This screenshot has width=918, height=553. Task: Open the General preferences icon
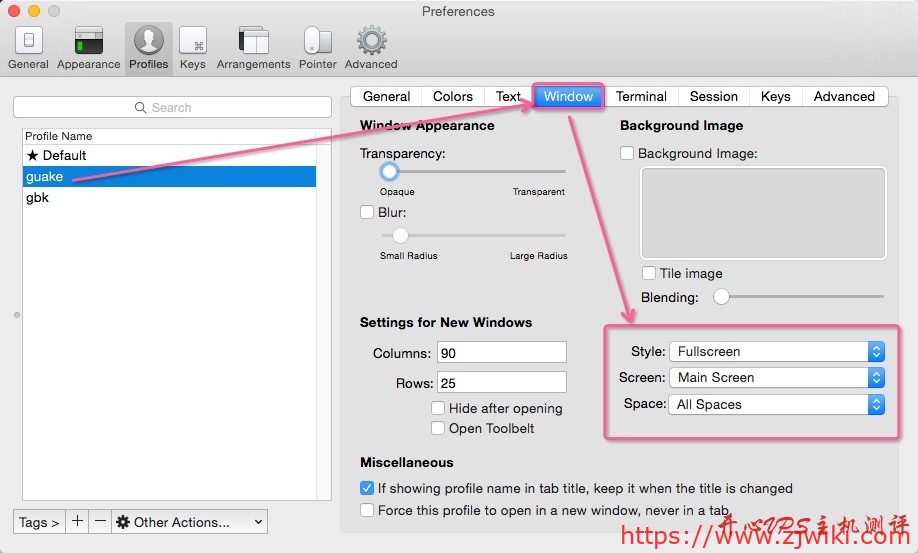(28, 47)
